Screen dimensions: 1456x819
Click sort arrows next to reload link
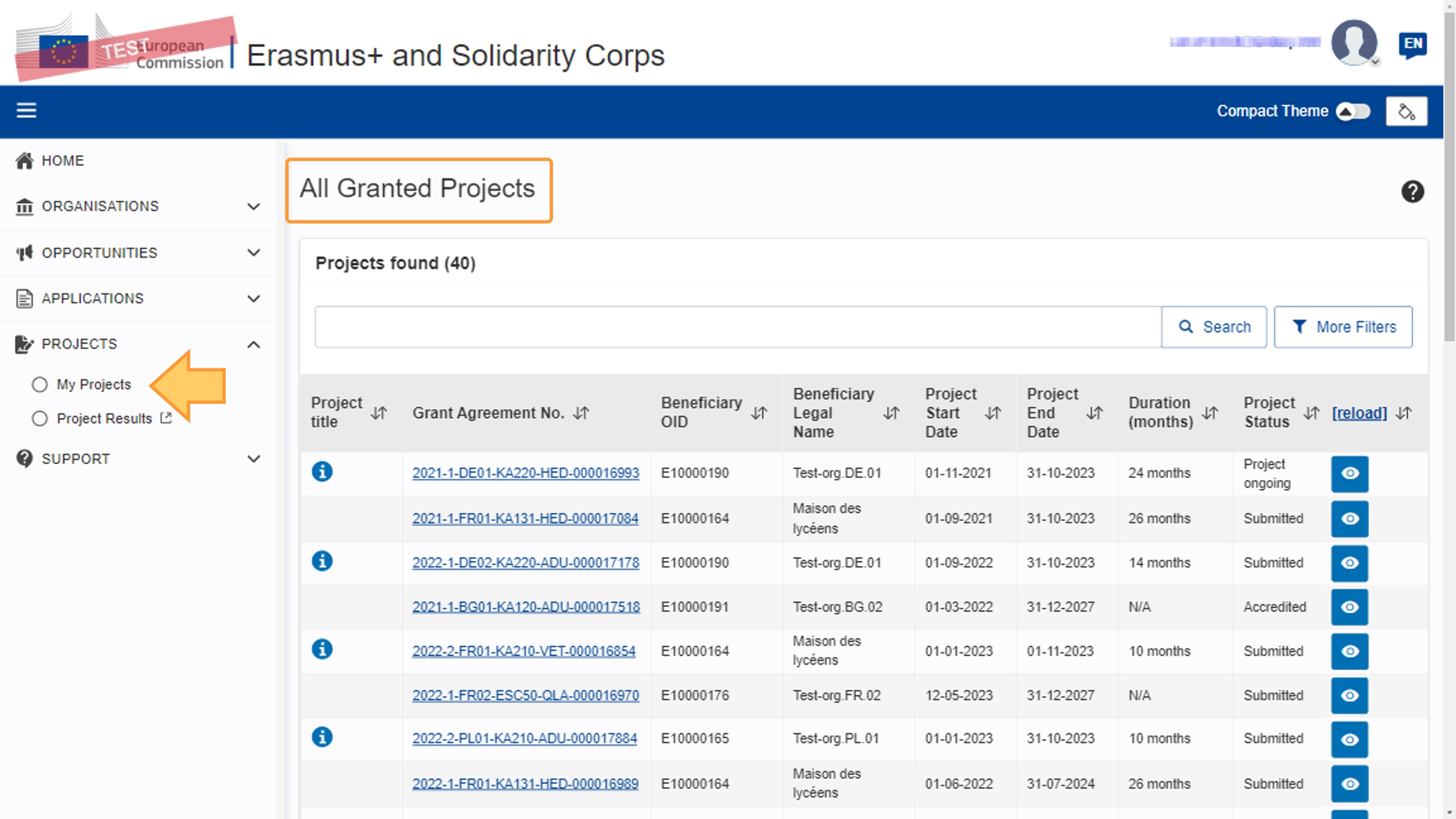click(1404, 413)
